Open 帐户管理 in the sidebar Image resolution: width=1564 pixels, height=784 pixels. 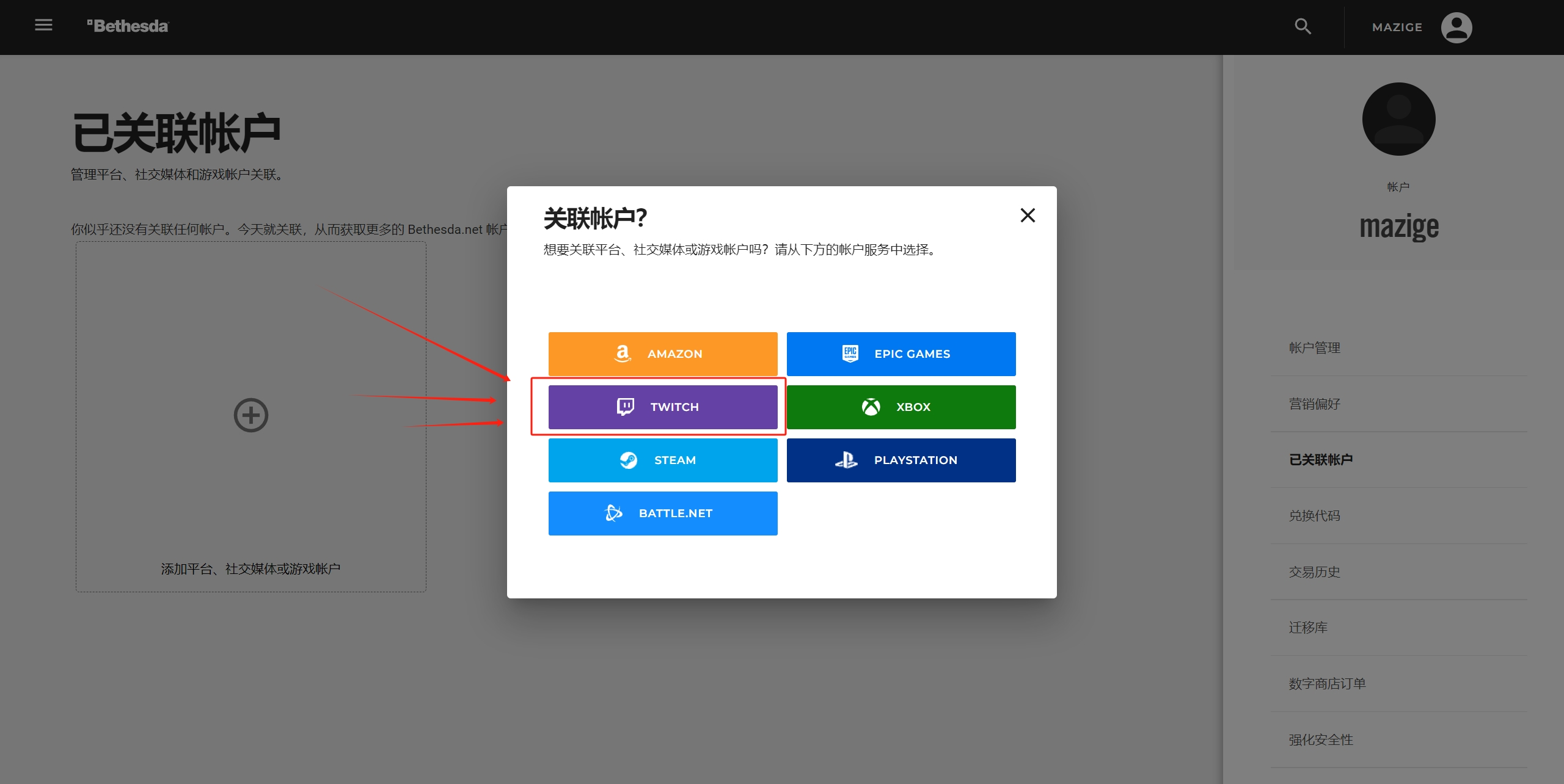pos(1315,348)
